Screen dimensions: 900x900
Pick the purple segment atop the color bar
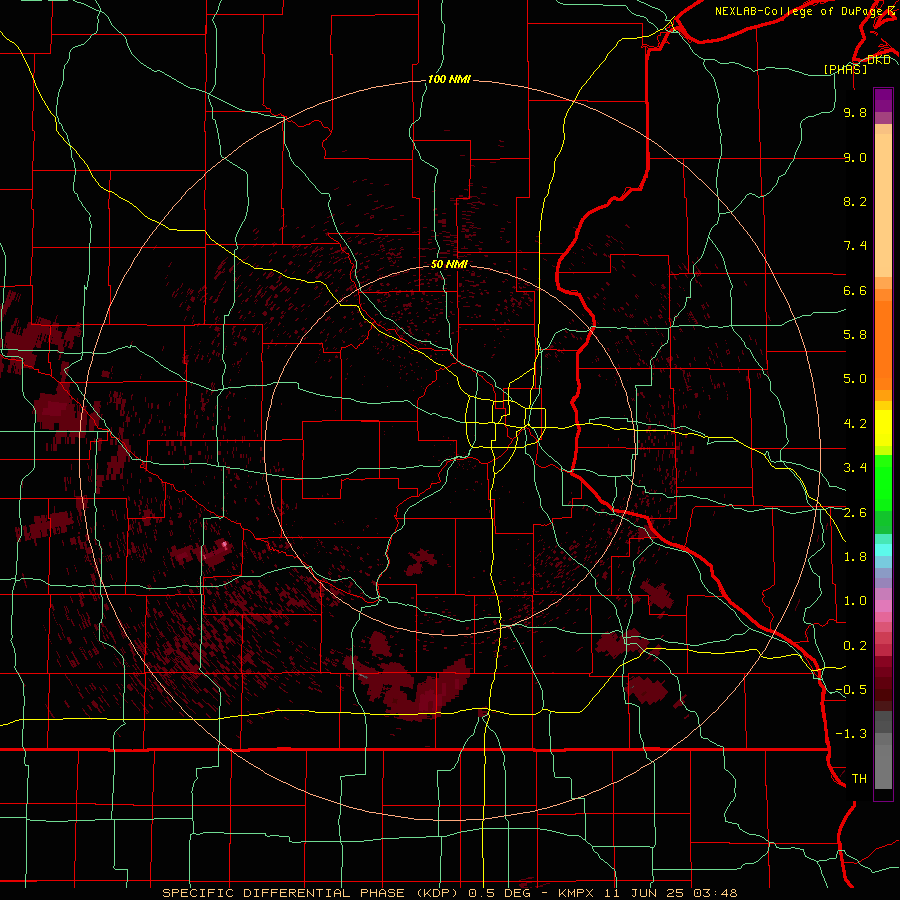pyautogui.click(x=883, y=100)
